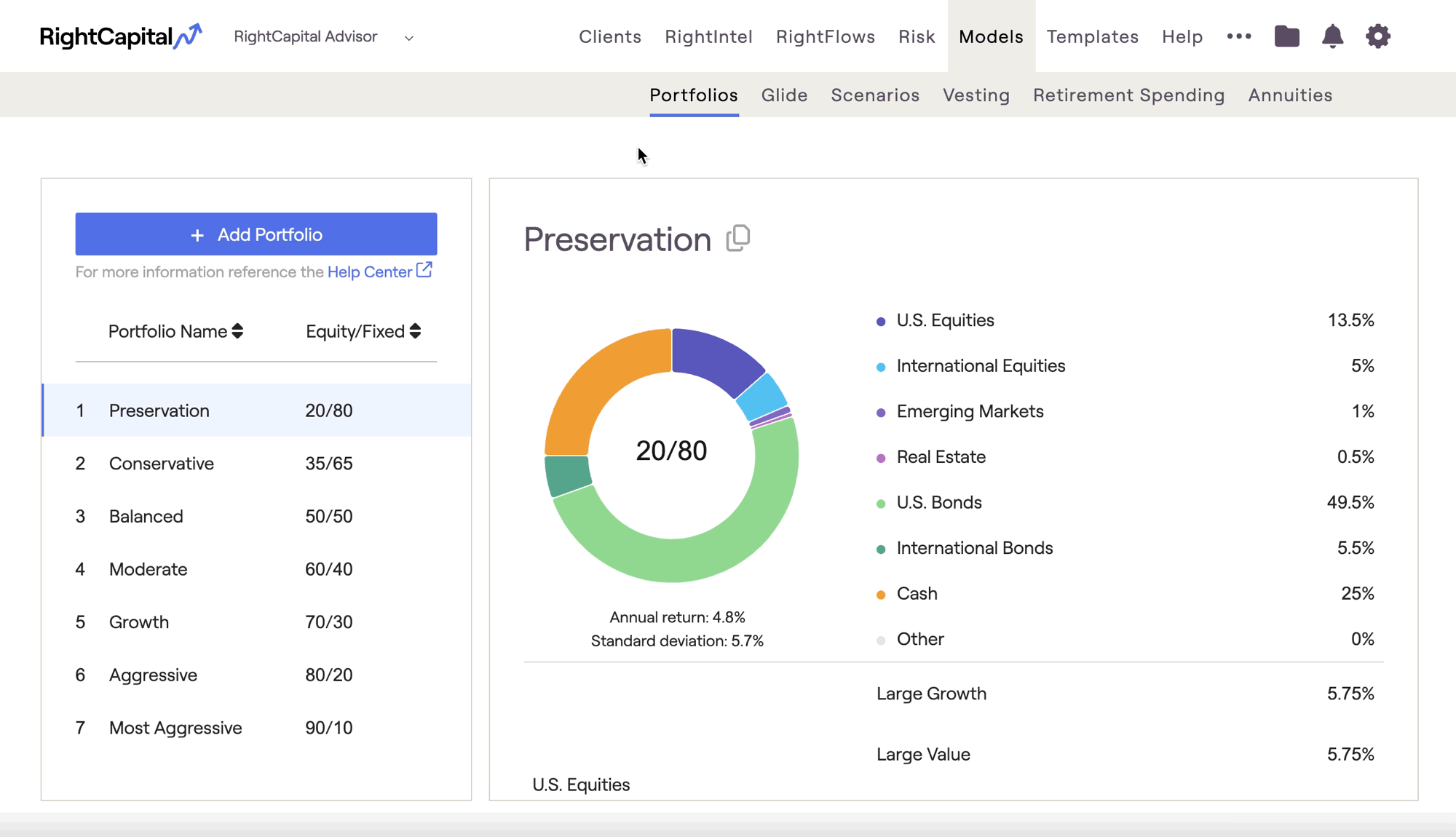Image resolution: width=1456 pixels, height=837 pixels.
Task: Open the folder icon in top bar
Action: [1287, 36]
